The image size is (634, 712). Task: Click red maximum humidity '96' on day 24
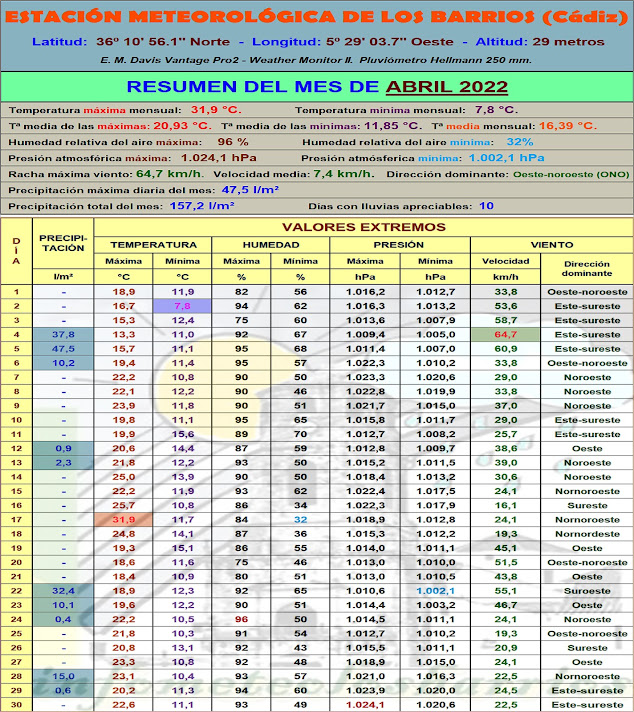[241, 619]
